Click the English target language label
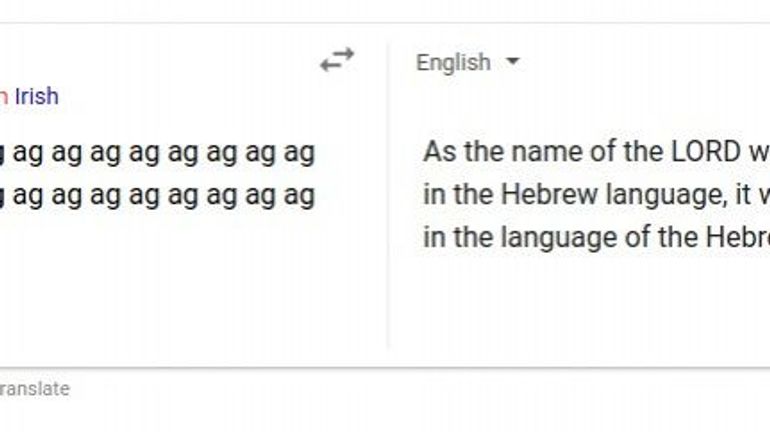 click(453, 62)
